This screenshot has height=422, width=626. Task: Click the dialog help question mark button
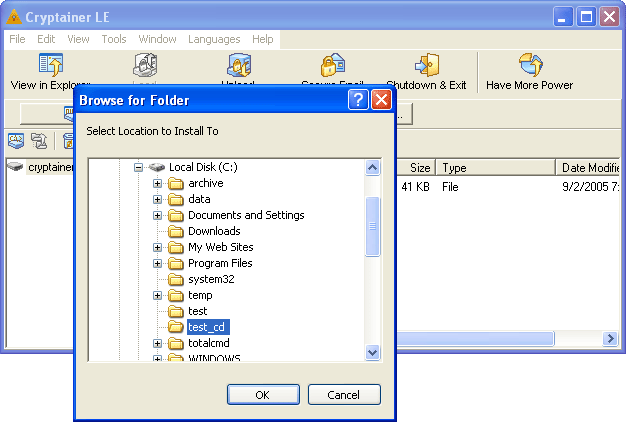tap(358, 99)
